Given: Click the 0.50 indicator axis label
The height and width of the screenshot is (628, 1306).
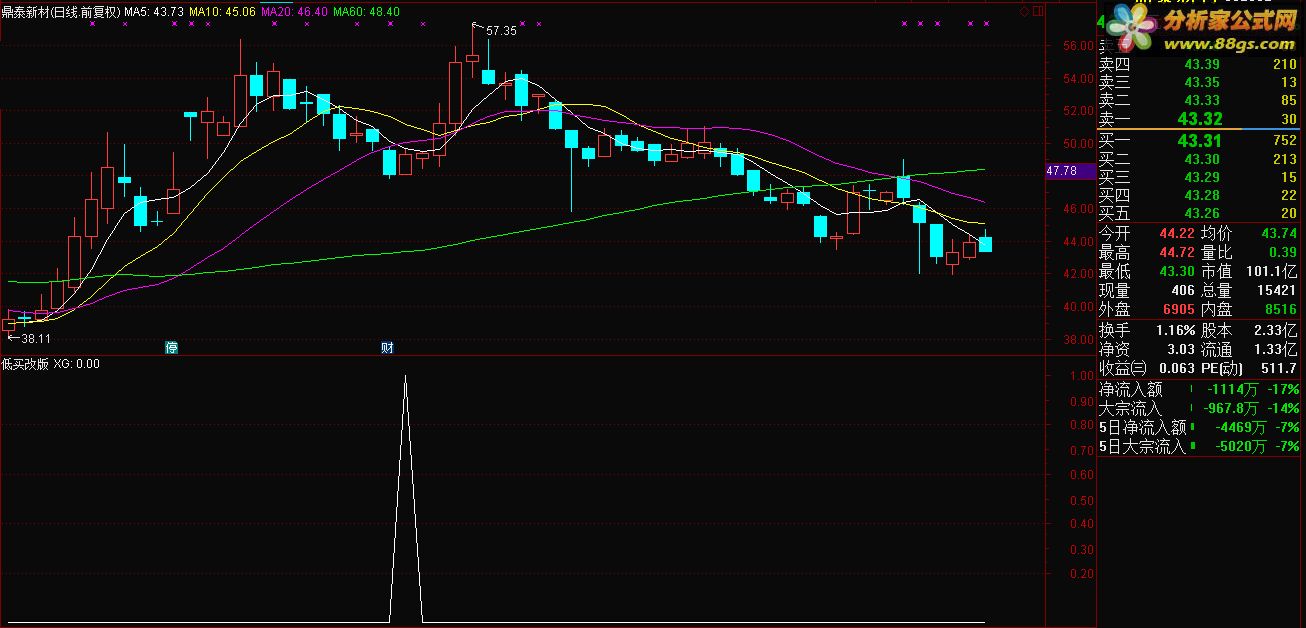Looking at the screenshot, I should coord(1080,499).
